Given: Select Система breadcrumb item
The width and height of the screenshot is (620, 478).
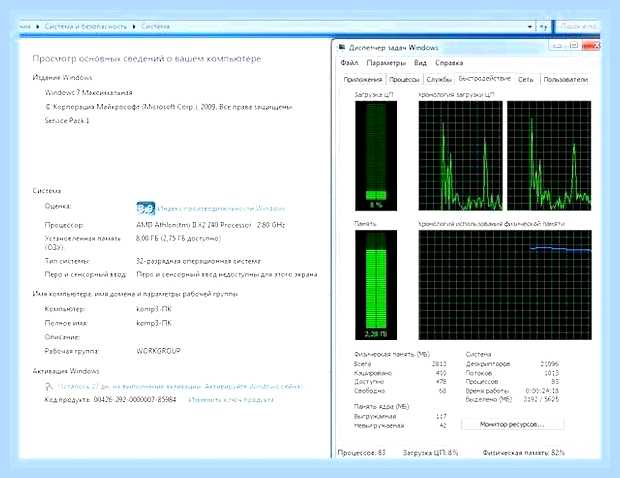Looking at the screenshot, I should (x=155, y=26).
